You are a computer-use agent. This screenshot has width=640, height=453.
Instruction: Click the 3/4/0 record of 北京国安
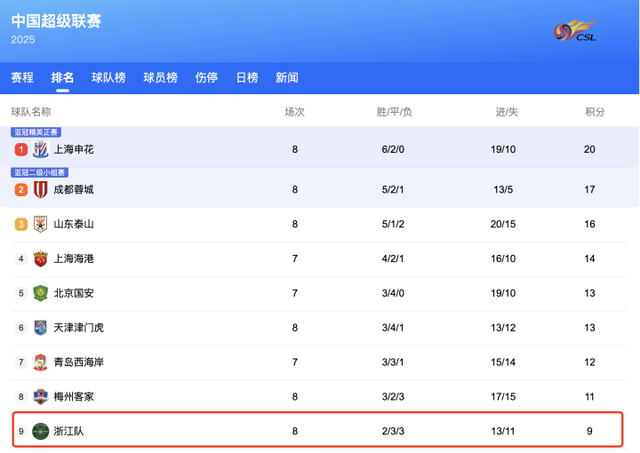tap(393, 293)
